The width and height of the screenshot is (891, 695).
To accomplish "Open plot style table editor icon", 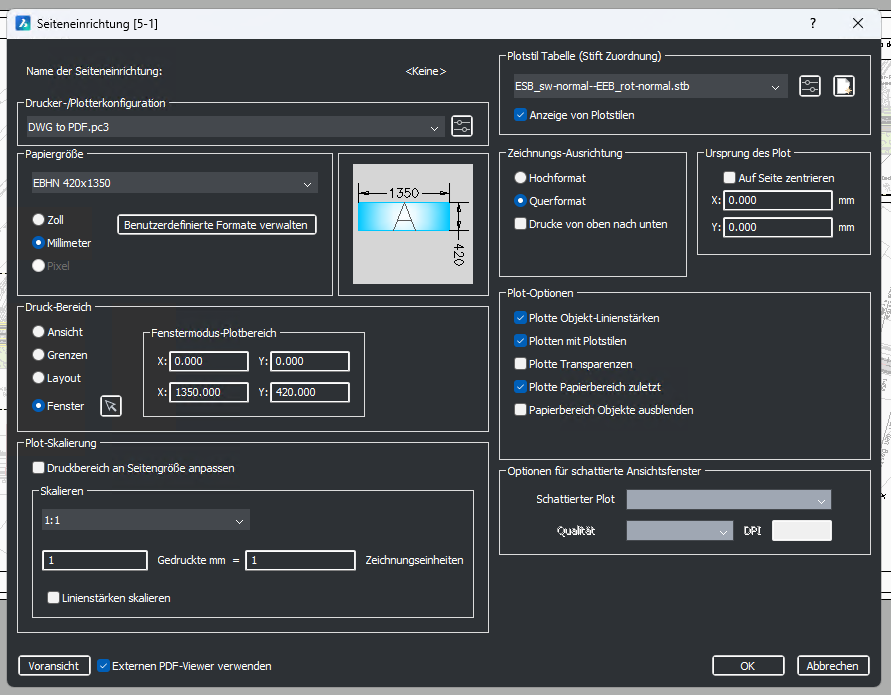I will (810, 86).
